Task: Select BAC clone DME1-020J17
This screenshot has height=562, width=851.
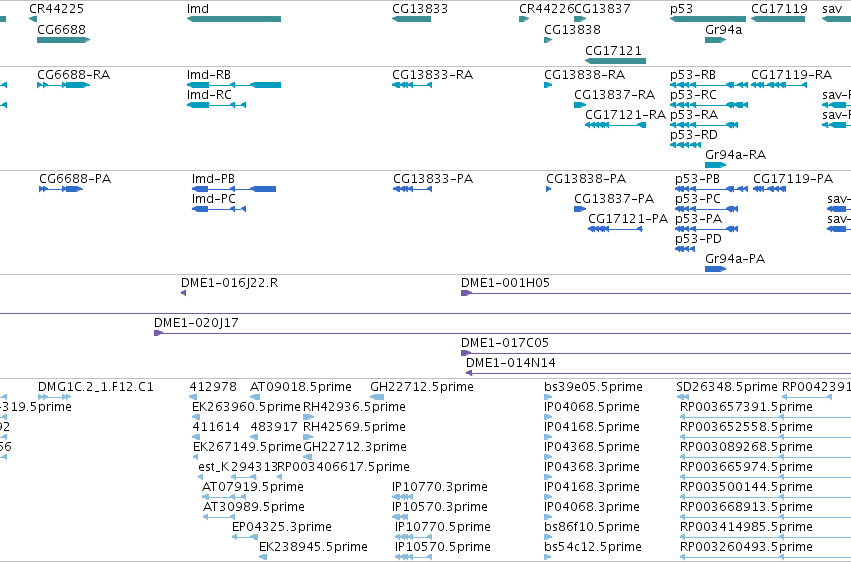Action: pyautogui.click(x=503, y=333)
